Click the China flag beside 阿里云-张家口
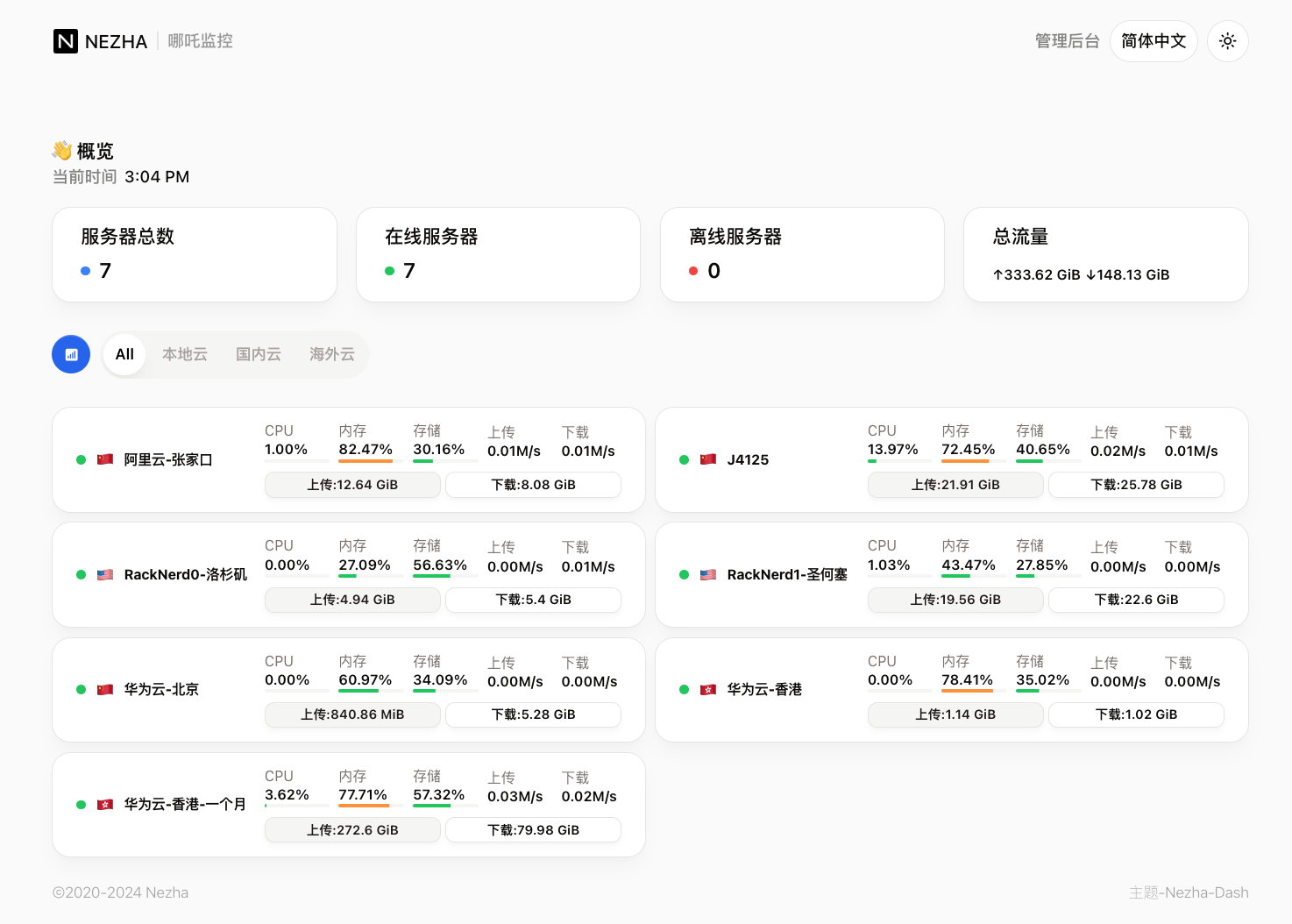This screenshot has width=1292, height=924. [105, 458]
